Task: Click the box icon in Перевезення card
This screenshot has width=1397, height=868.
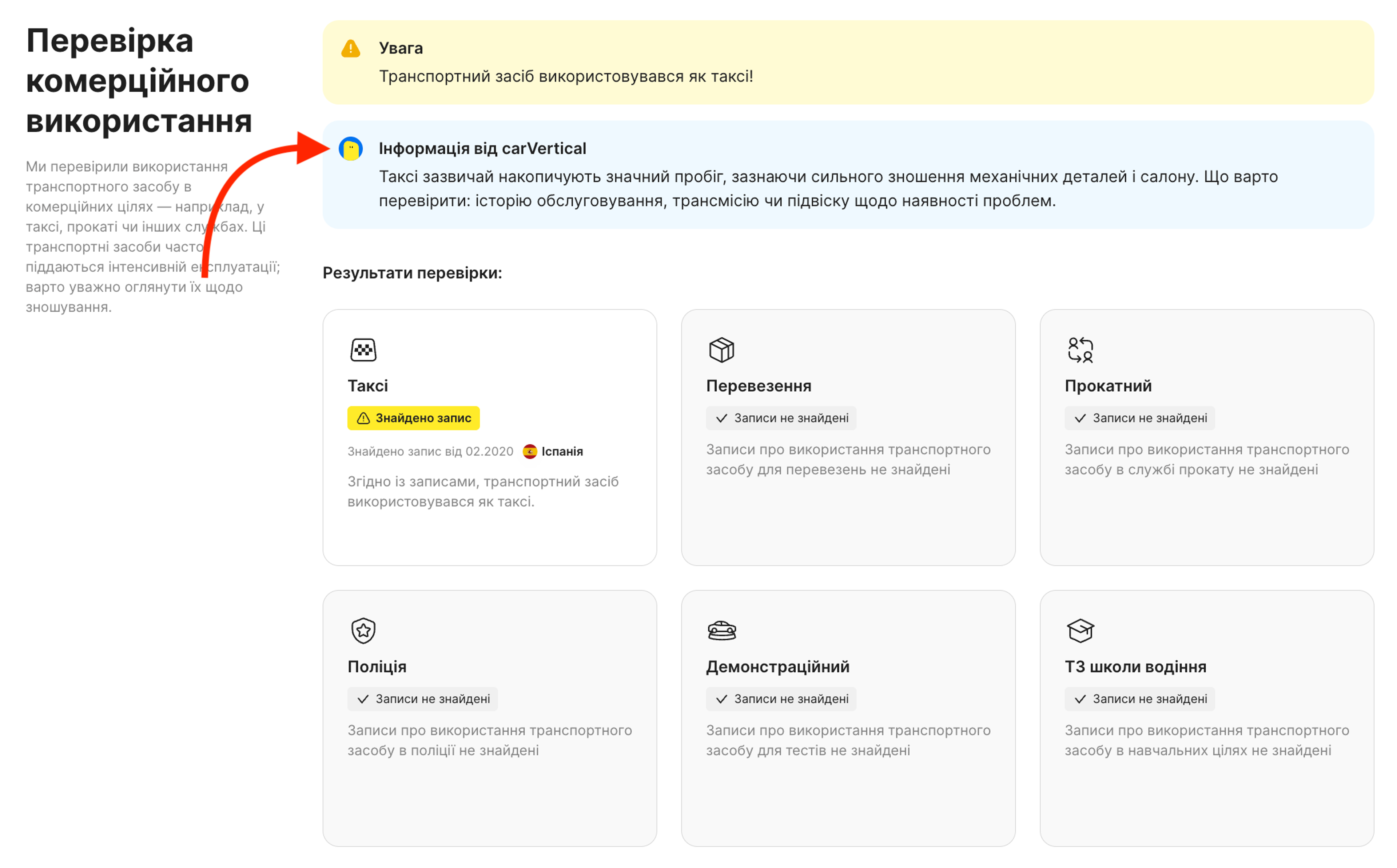Action: (722, 349)
